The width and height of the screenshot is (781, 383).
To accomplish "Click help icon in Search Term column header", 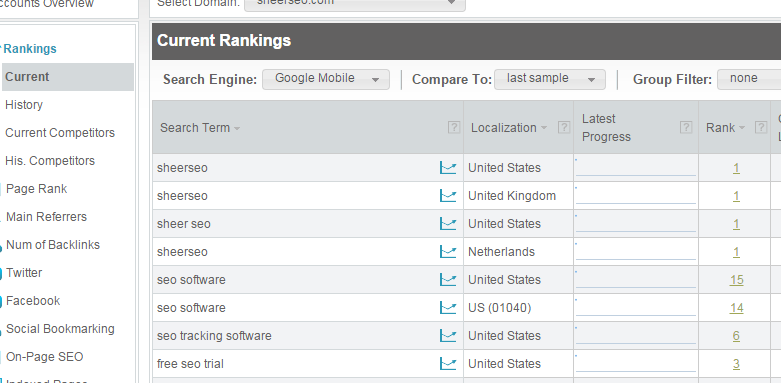I will click(x=454, y=128).
